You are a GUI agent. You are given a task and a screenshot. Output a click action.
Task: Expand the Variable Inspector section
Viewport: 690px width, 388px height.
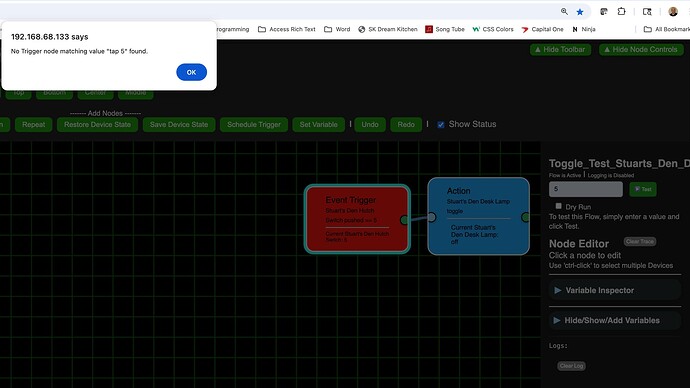tap(615, 290)
